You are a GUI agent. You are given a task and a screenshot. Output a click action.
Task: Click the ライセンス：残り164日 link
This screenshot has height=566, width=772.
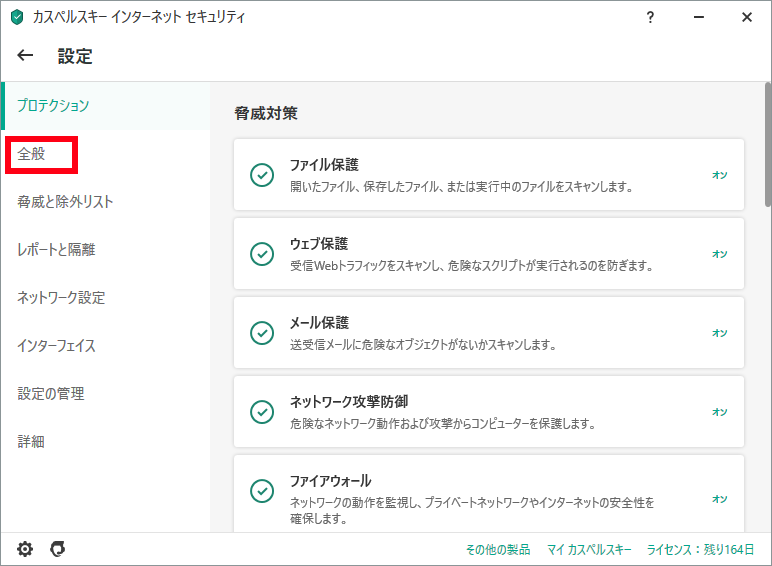point(701,550)
